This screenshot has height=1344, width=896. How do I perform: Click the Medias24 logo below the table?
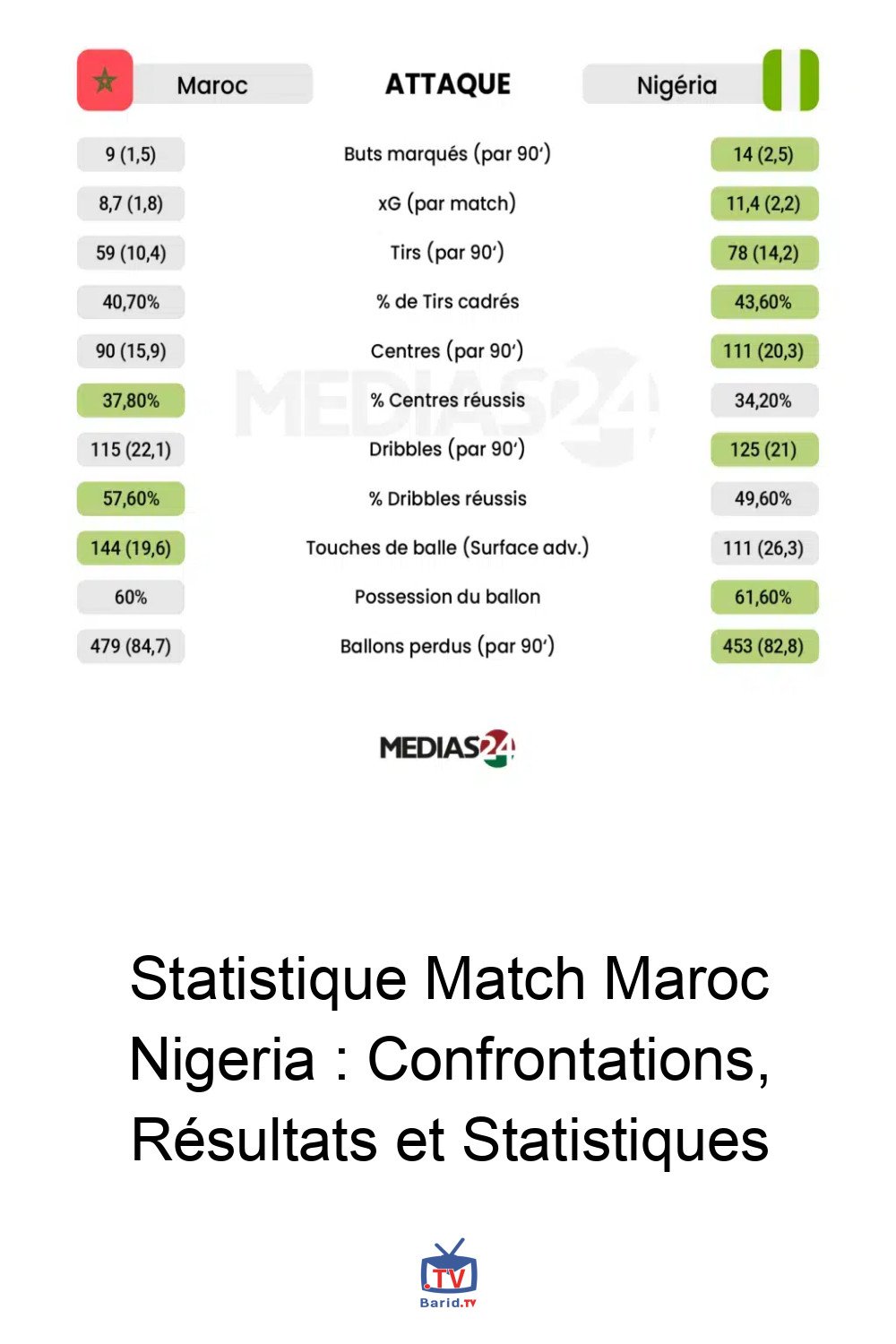pyautogui.click(x=447, y=748)
